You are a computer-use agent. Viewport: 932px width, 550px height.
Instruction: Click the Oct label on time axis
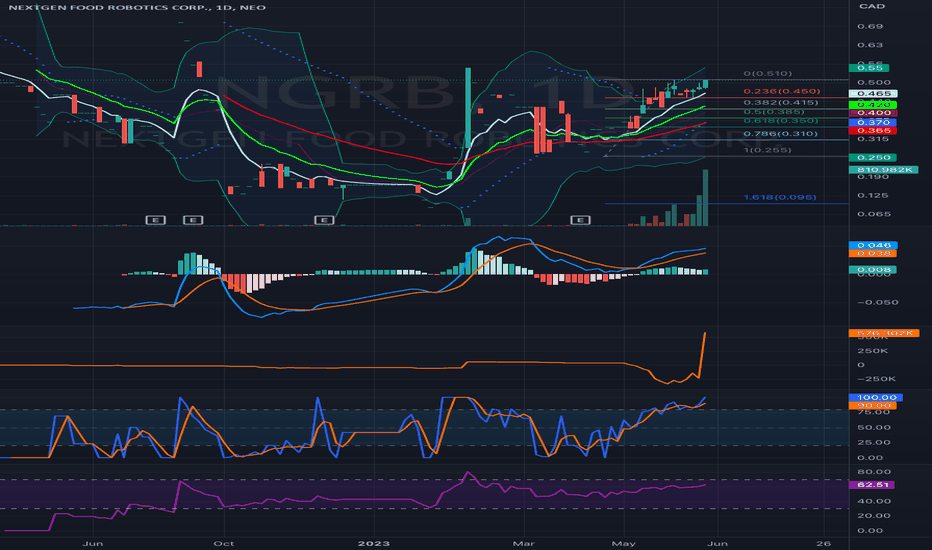[x=223, y=543]
